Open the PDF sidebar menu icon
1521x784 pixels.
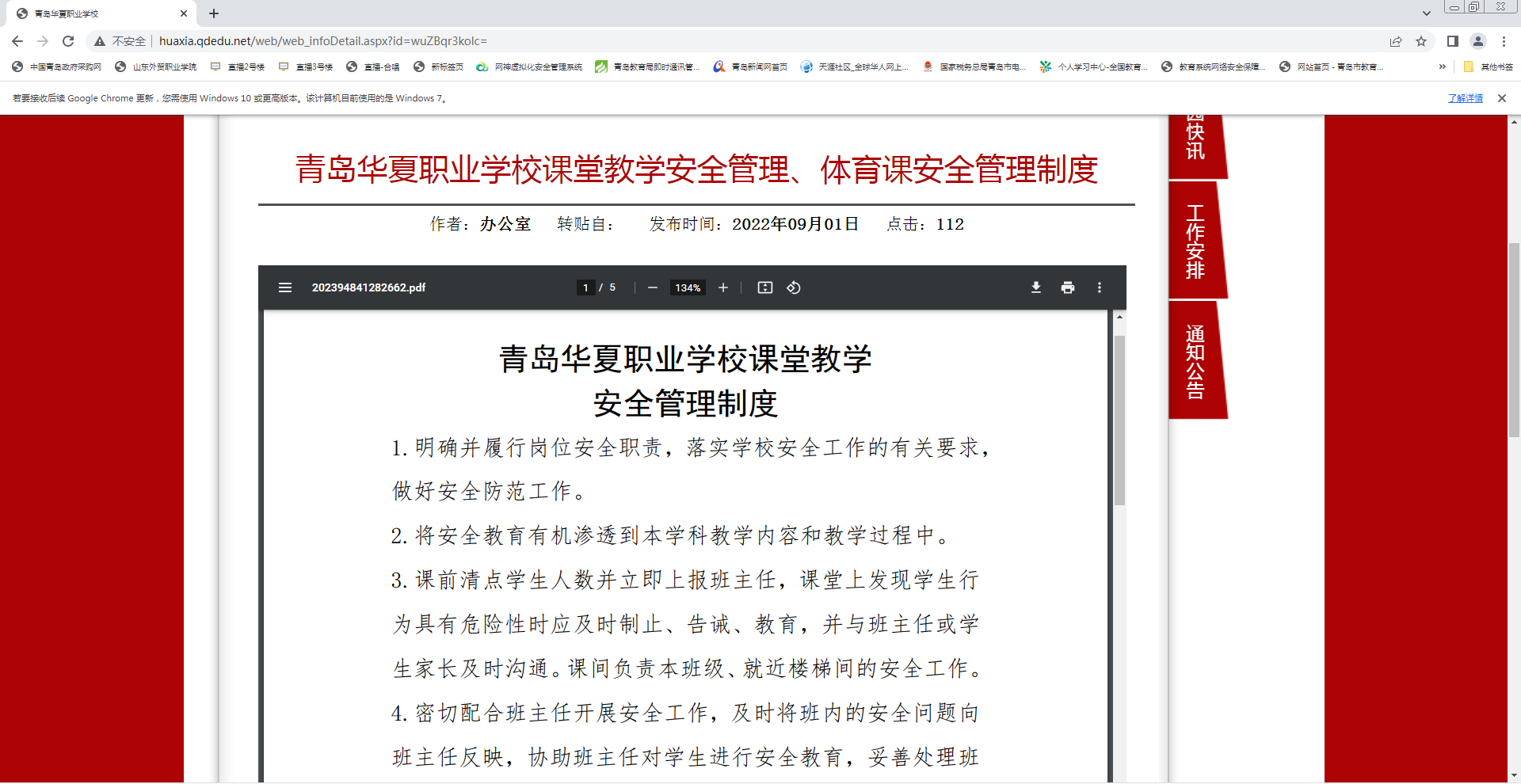[x=285, y=287]
